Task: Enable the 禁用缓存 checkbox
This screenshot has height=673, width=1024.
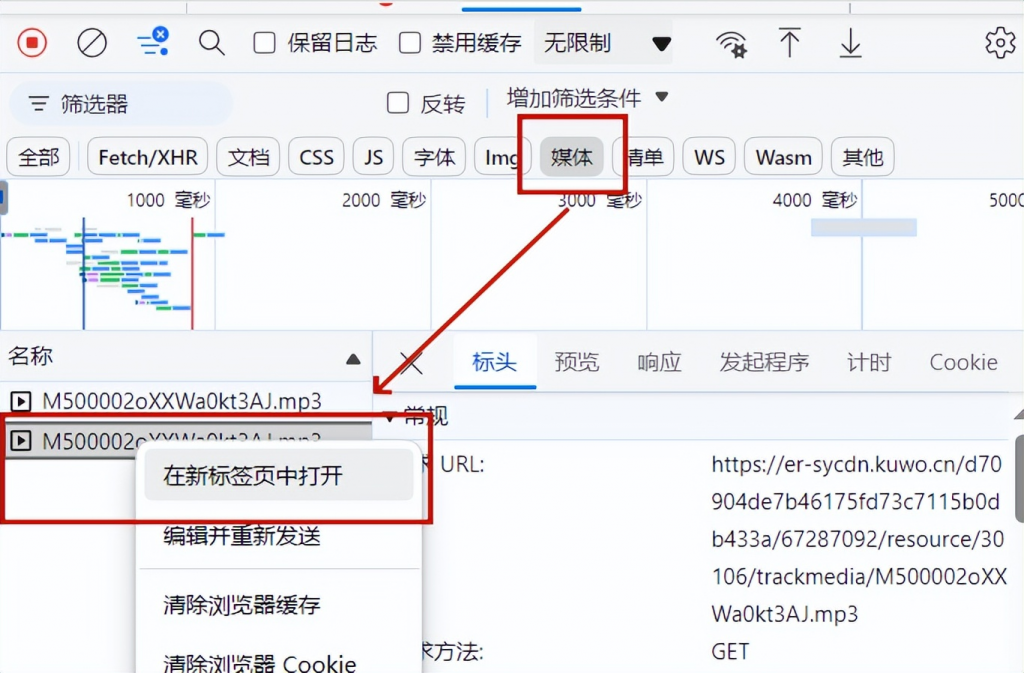Action: [x=410, y=42]
